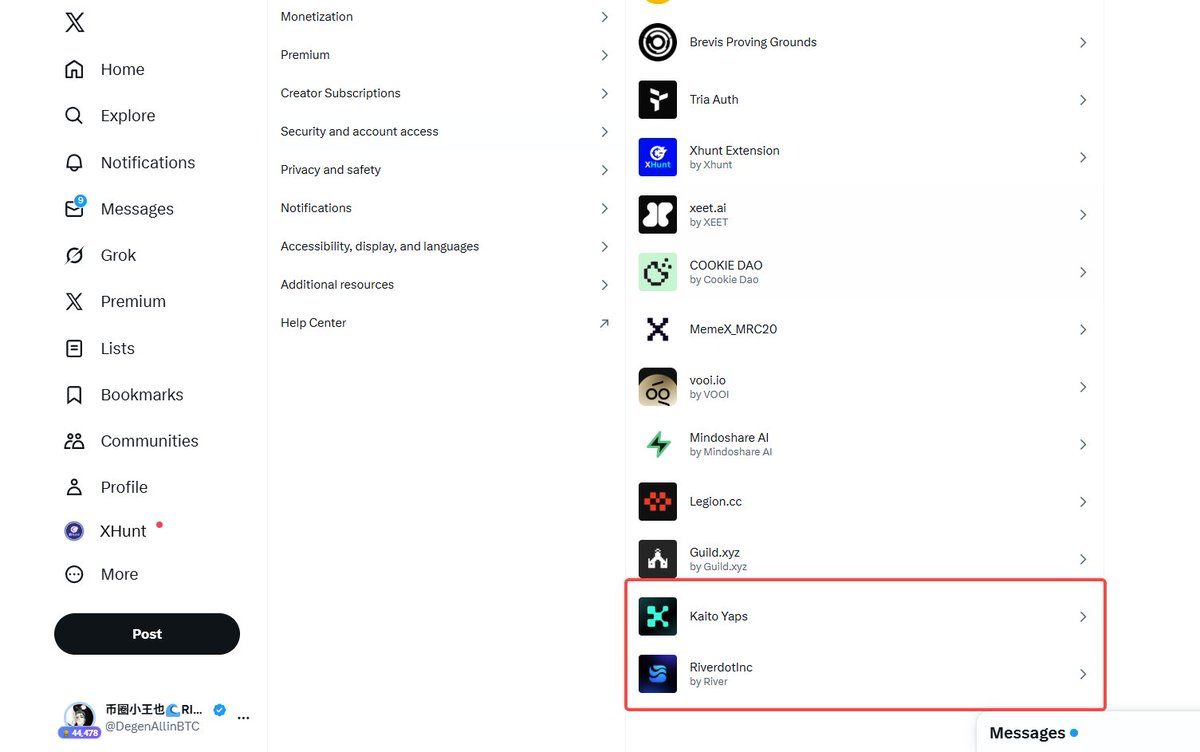1200x752 pixels.
Task: Click the MemeX_MRC20 app icon
Action: click(x=658, y=329)
